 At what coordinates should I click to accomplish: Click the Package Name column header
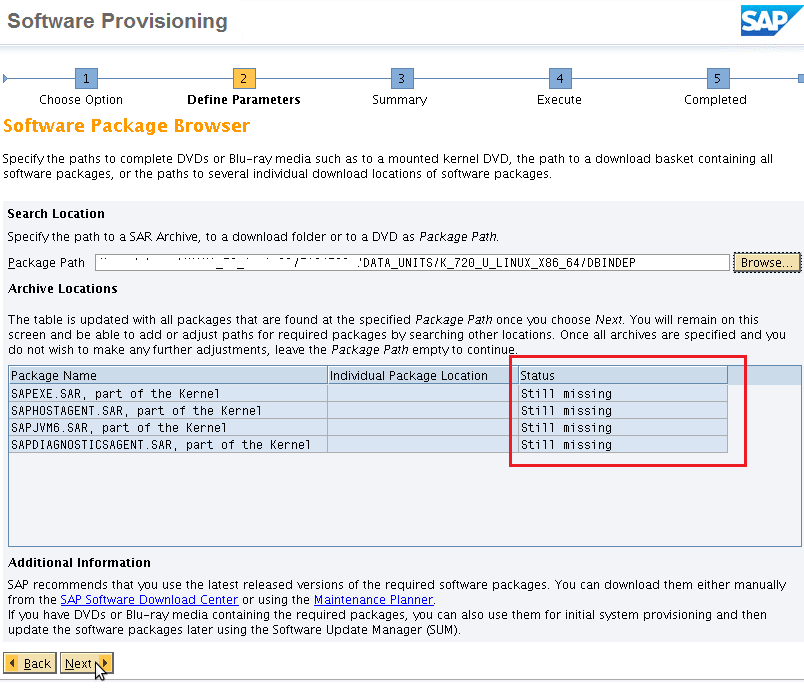[x=168, y=375]
